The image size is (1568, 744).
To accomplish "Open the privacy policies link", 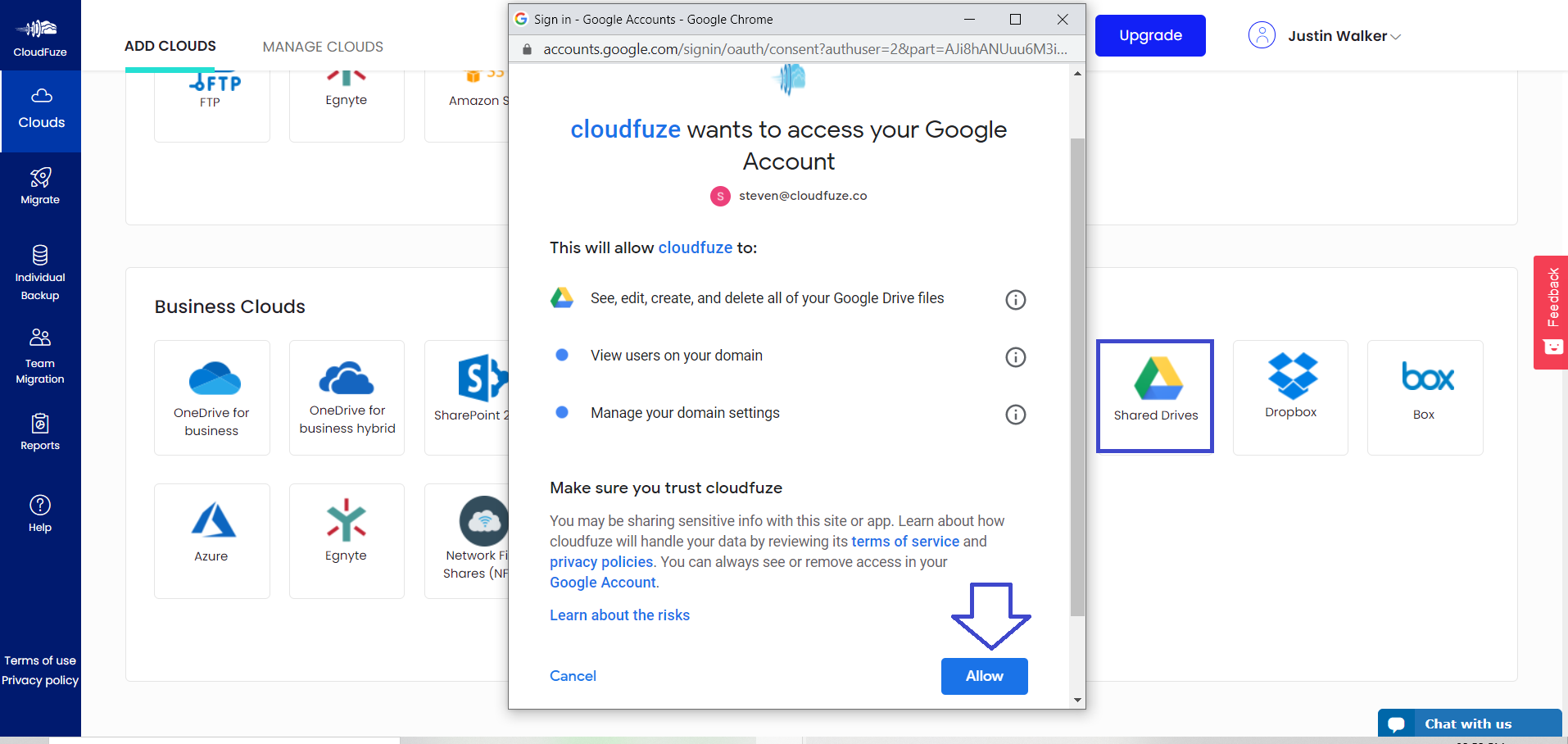I will [x=601, y=562].
